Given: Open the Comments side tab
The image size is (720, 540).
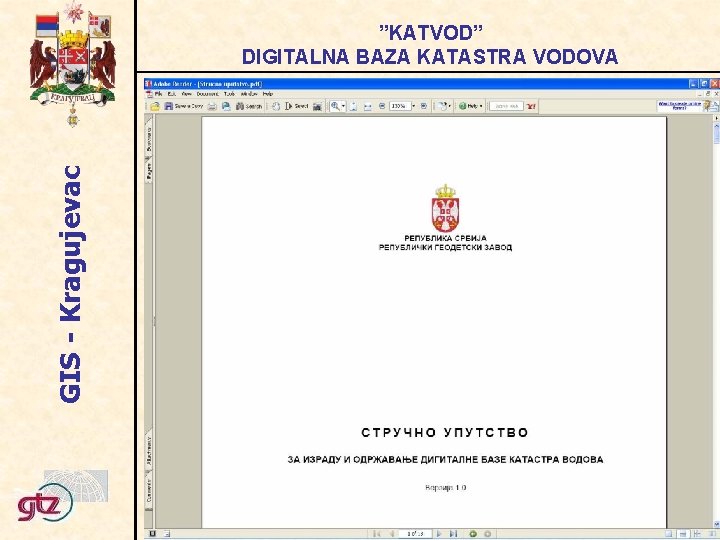Looking at the screenshot, I should pyautogui.click(x=149, y=490).
